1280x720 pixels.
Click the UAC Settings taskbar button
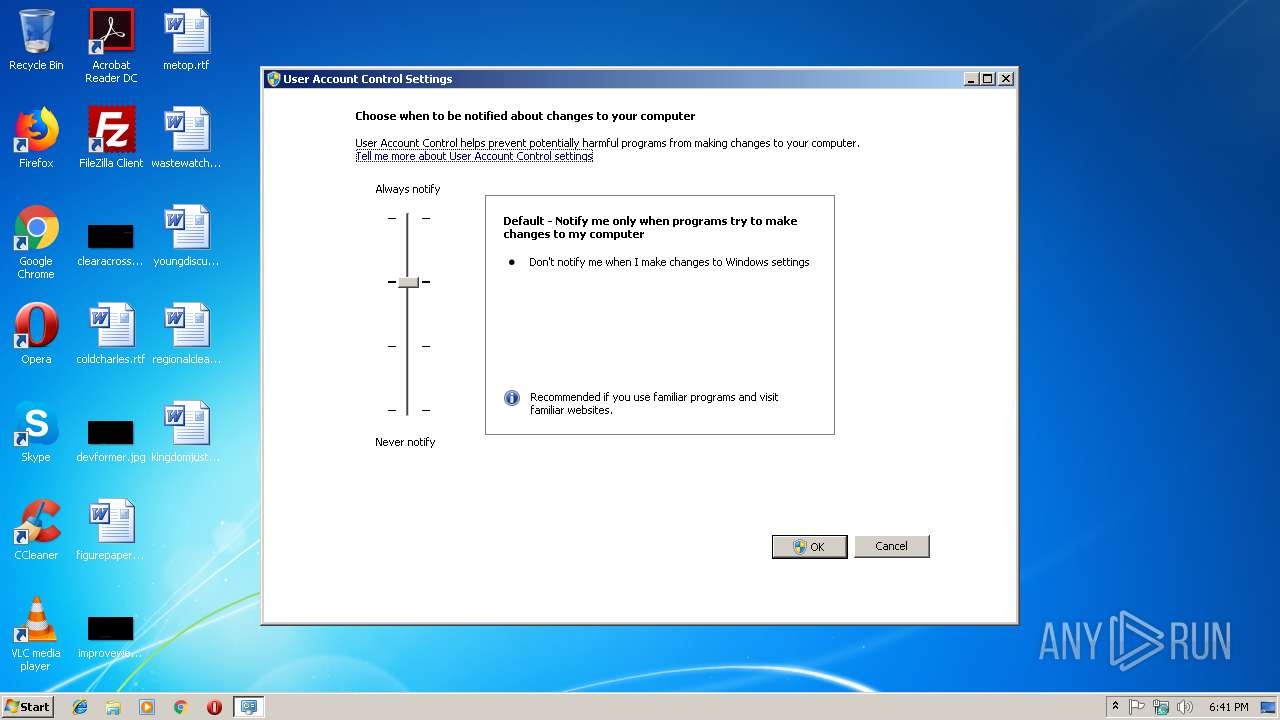249,707
